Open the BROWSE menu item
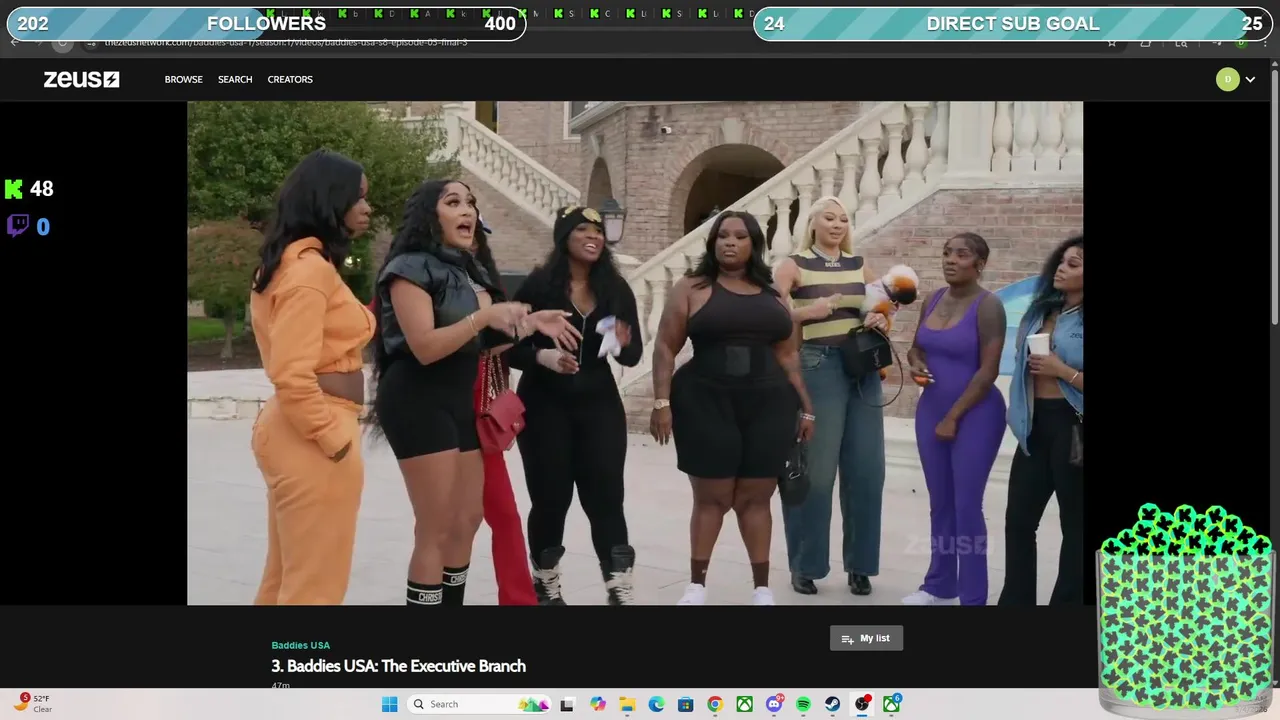Viewport: 1280px width, 720px height. point(184,79)
